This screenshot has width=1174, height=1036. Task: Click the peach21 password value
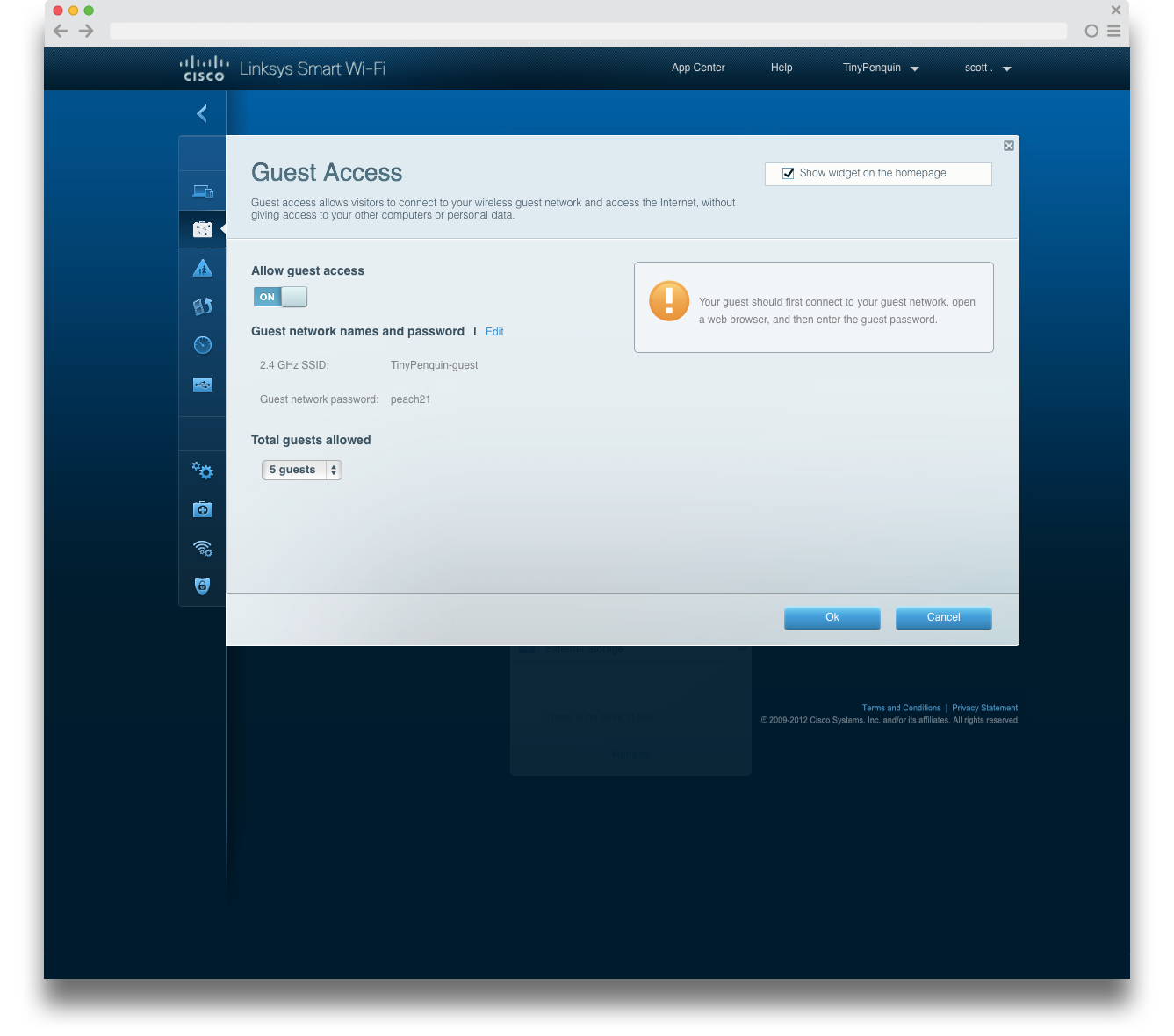pyautogui.click(x=410, y=399)
